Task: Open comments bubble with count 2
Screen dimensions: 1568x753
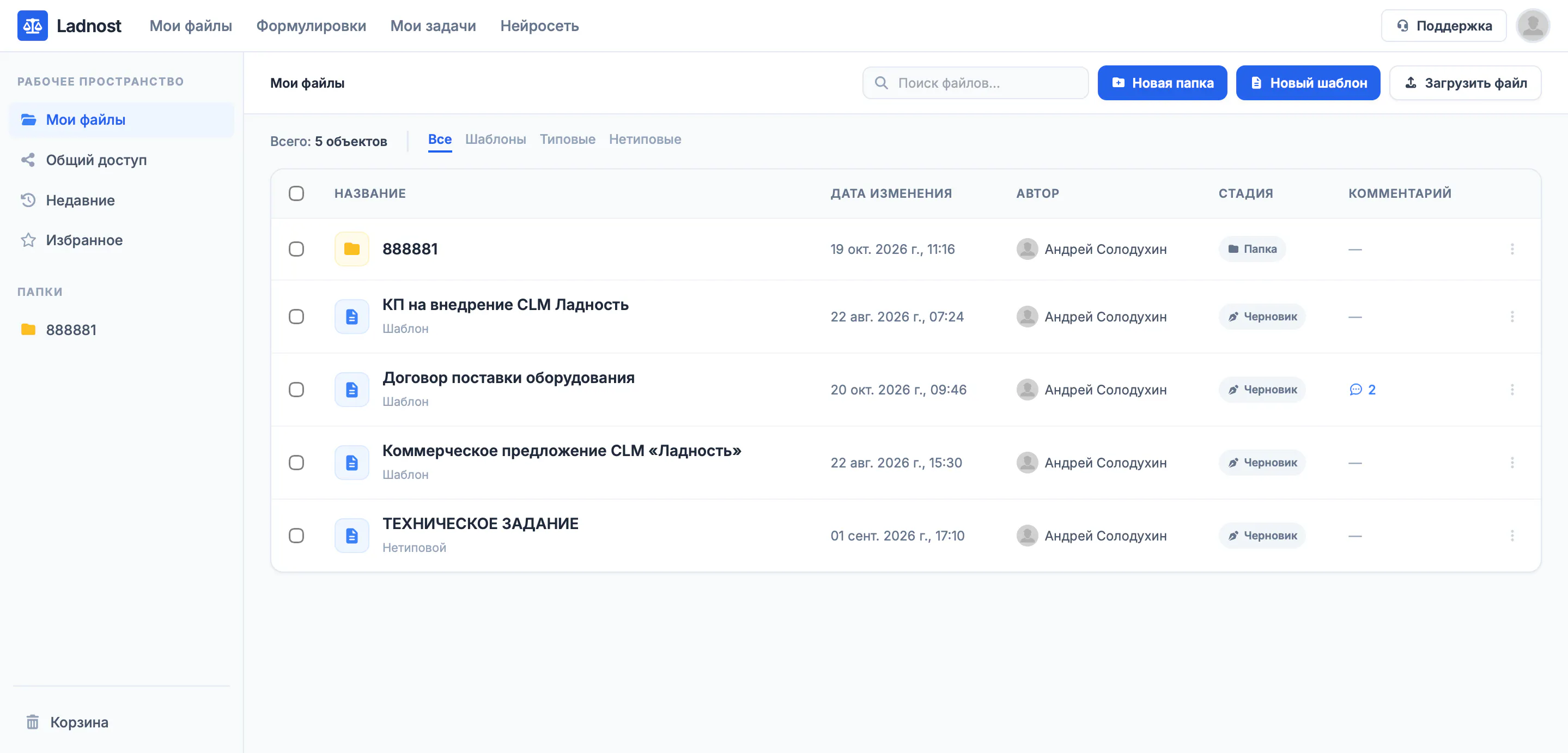Action: pos(1362,390)
